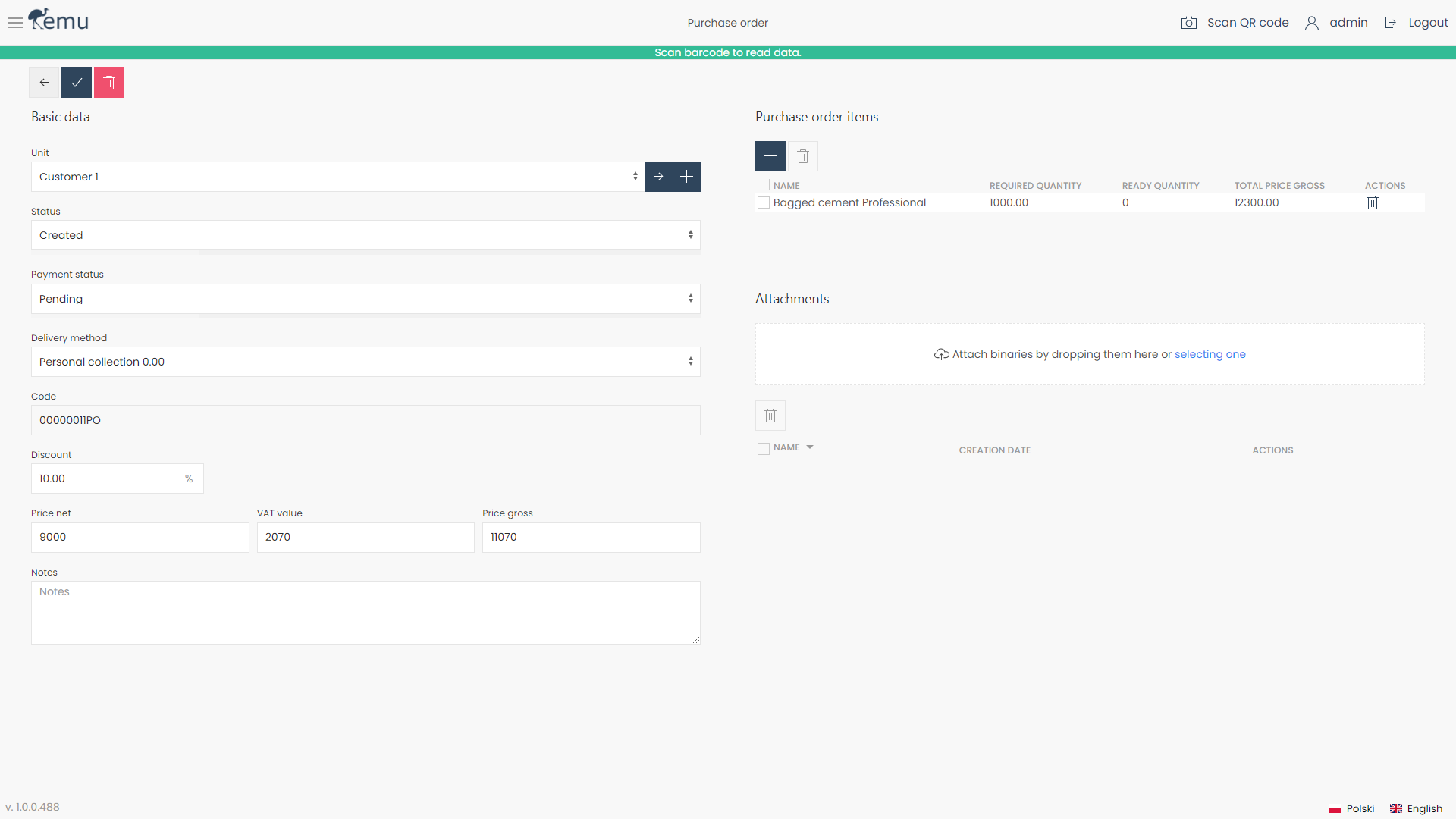
Task: Click the Scan QR code camera icon
Action: point(1188,23)
